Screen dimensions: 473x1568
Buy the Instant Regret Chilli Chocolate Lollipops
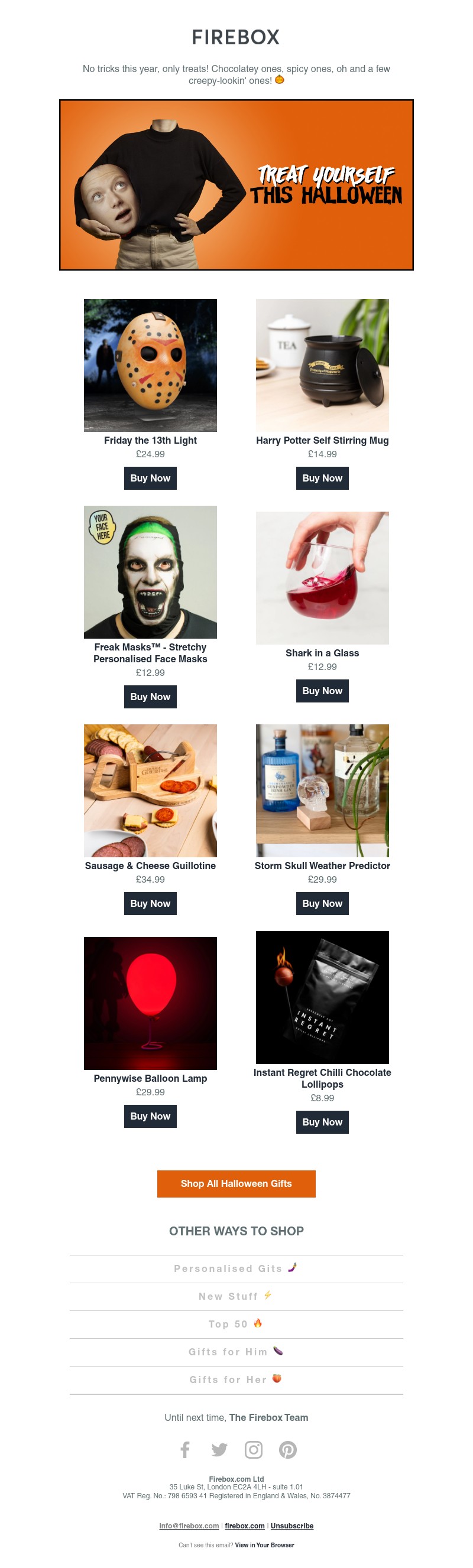coord(322,1122)
